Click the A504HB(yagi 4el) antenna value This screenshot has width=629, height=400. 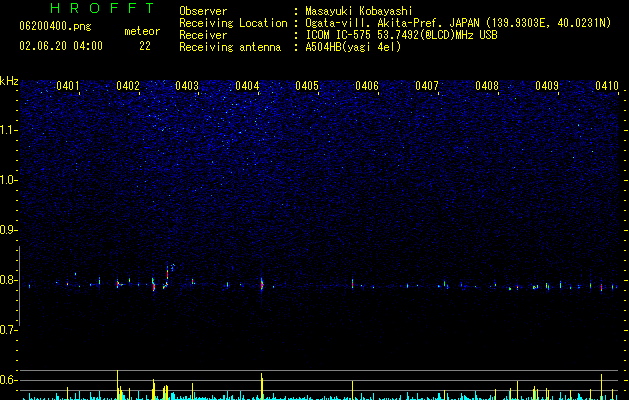tap(353, 47)
